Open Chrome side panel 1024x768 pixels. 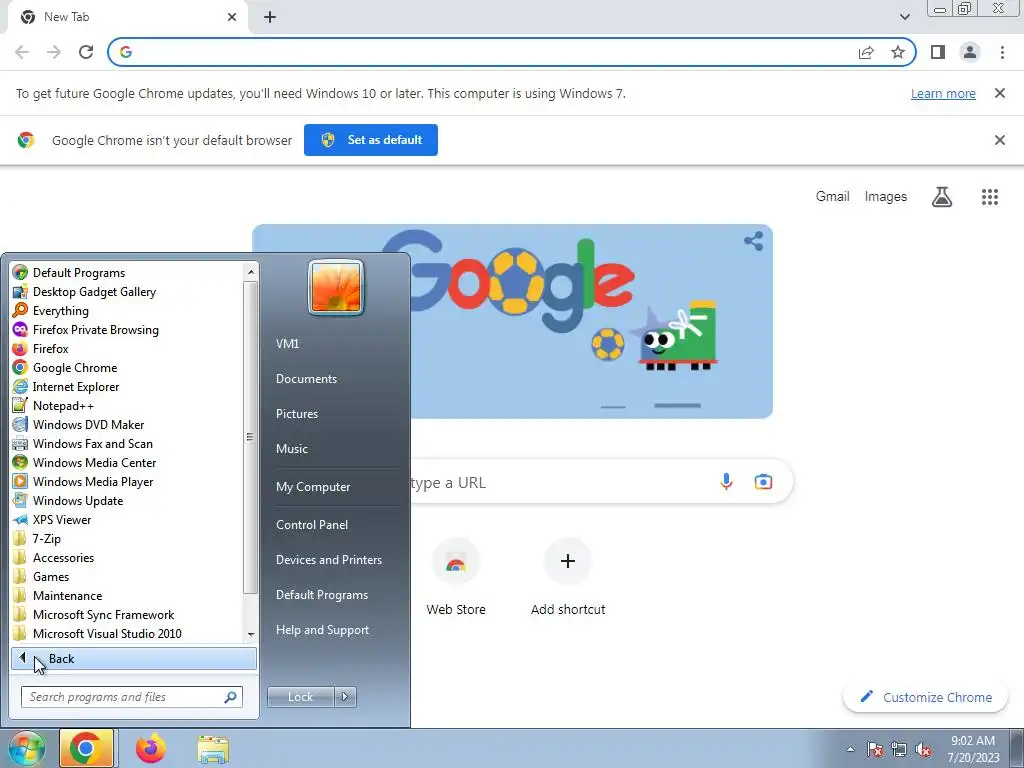pyautogui.click(x=938, y=52)
